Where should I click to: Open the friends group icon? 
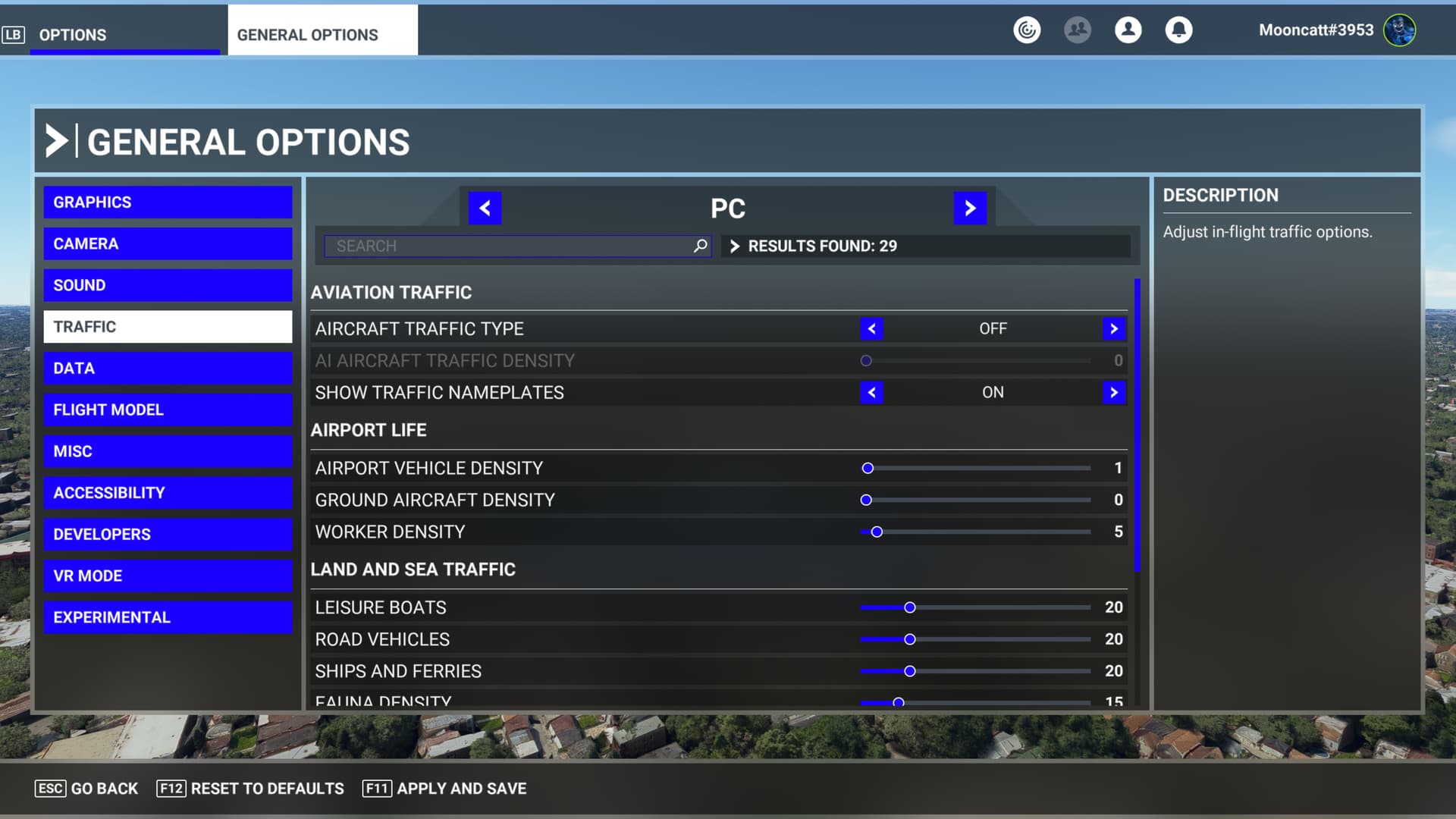1077,30
